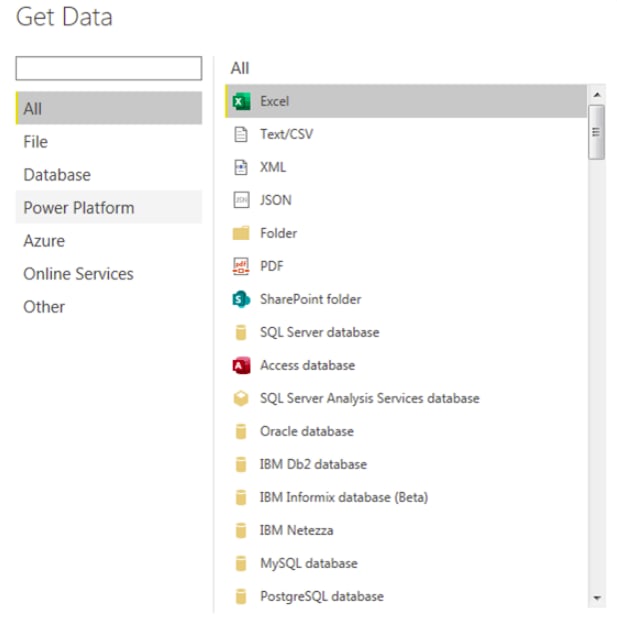Click the Analysis Services cube icon
Viewport: 617px width, 630px height.
[241, 398]
